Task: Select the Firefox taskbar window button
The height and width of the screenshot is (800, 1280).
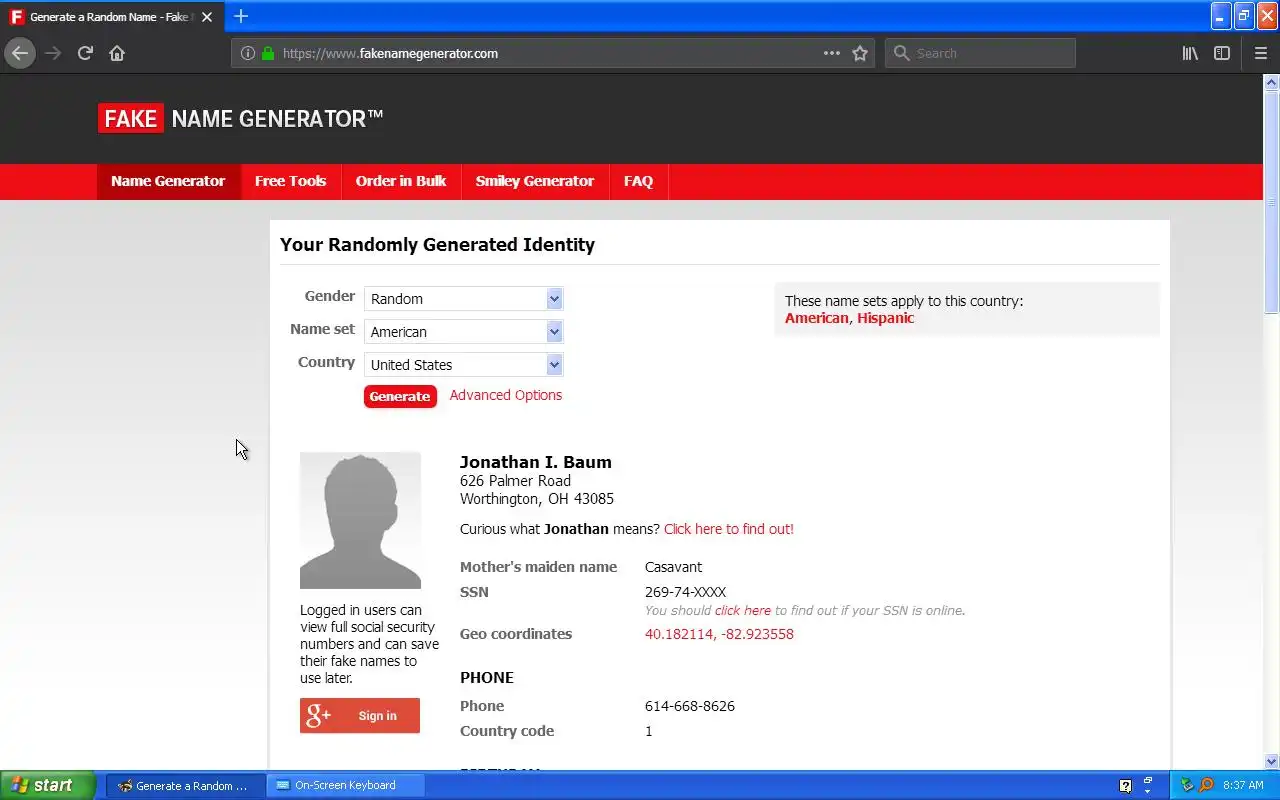Action: pos(186,785)
